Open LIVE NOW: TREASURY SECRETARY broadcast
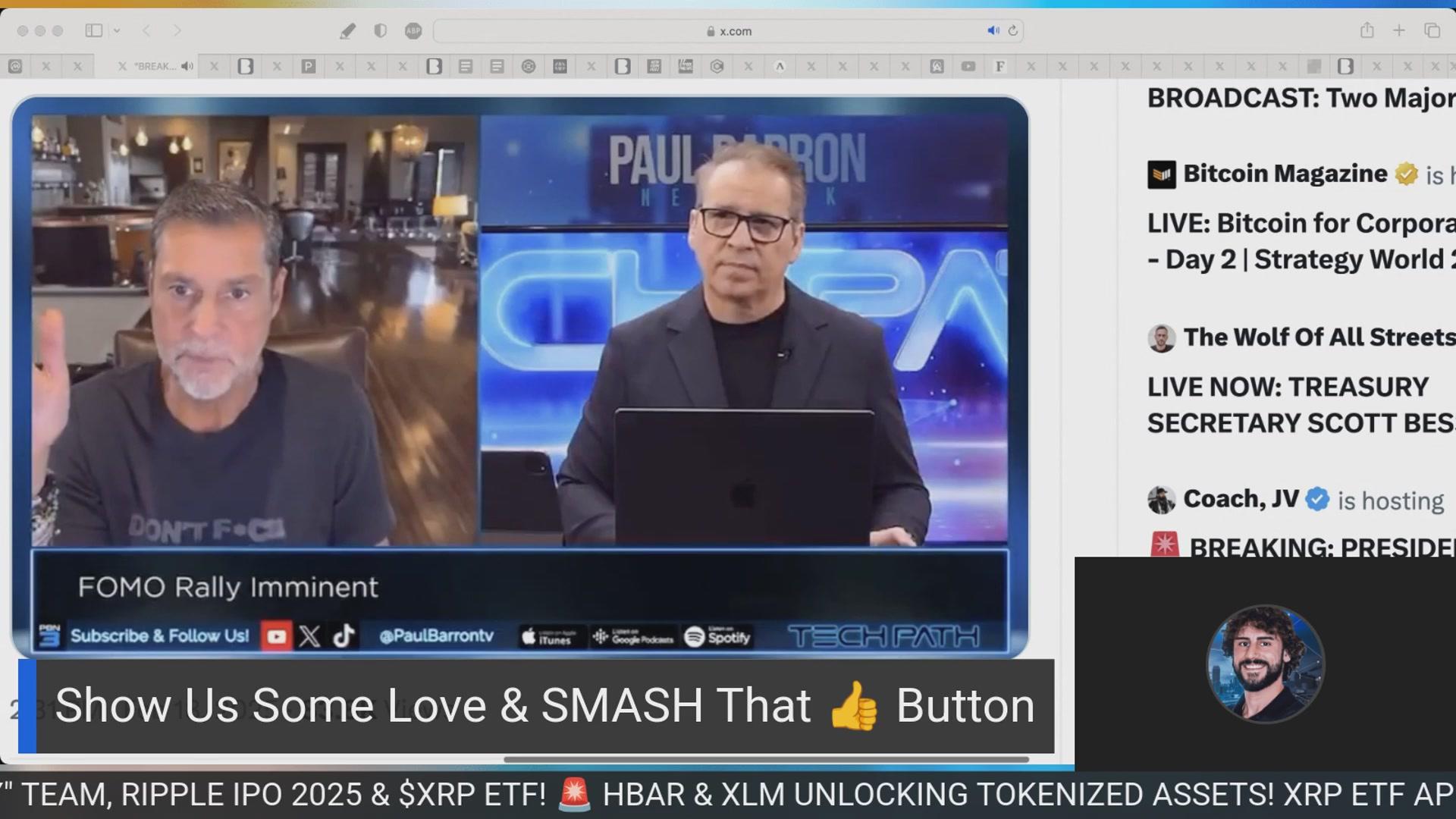Viewport: 1456px width, 819px height. coord(1301,404)
